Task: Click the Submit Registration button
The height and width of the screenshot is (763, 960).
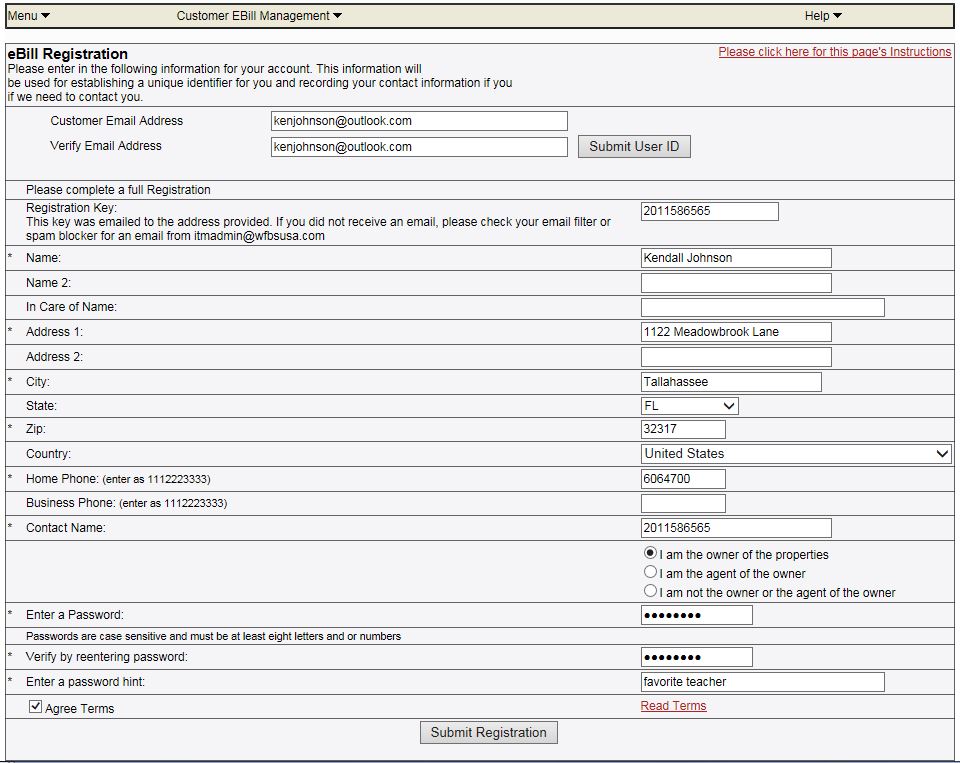Action: [x=489, y=733]
